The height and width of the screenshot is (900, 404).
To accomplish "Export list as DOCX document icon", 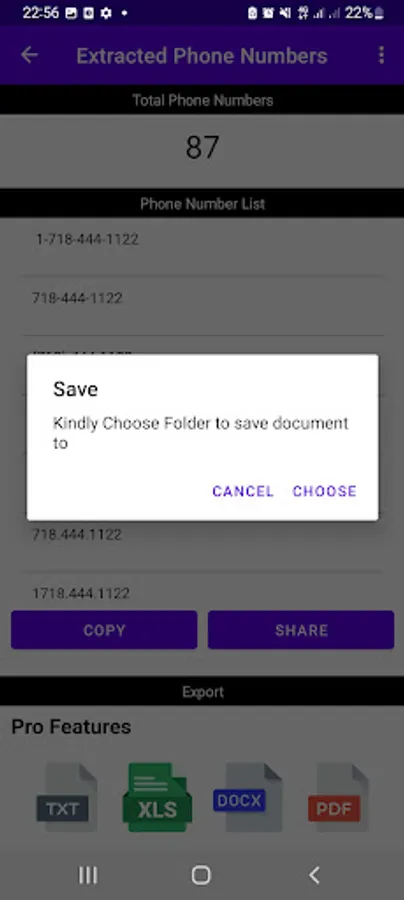I will point(248,797).
